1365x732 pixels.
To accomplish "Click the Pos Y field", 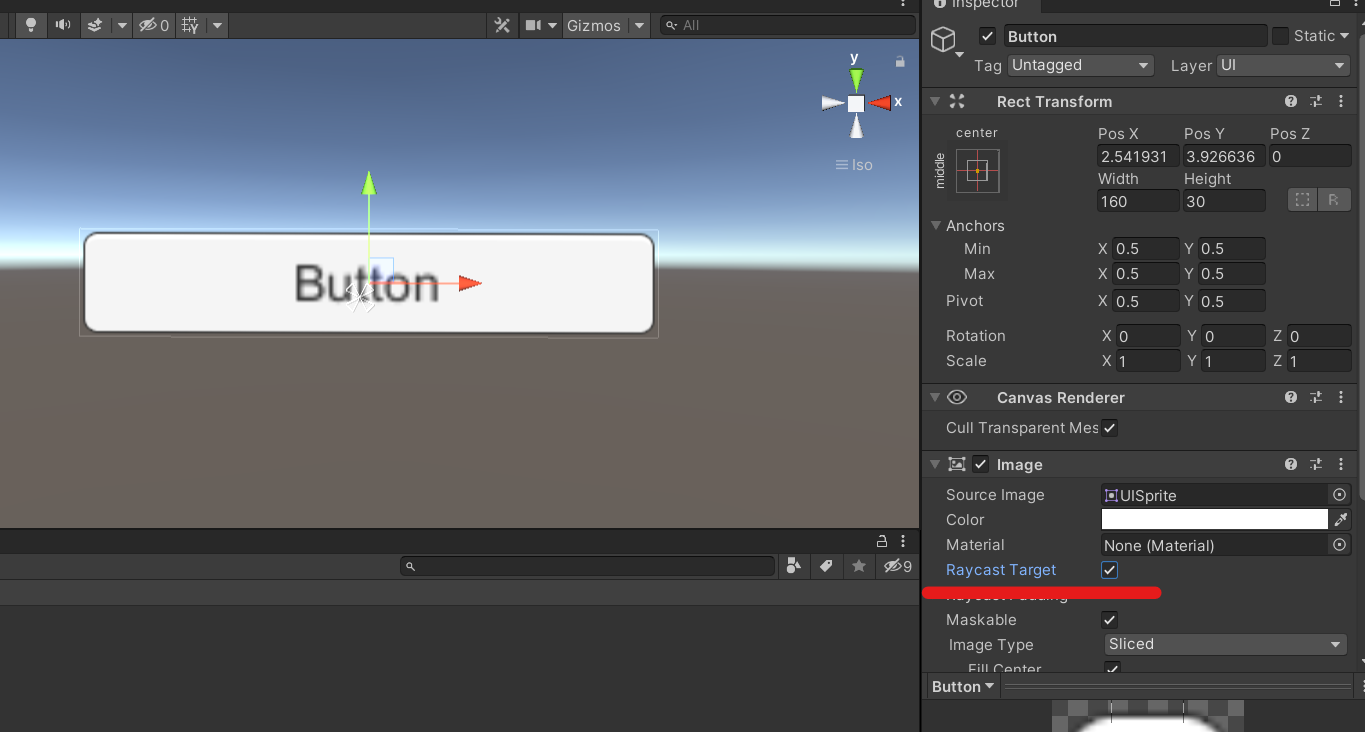I will coord(1224,156).
